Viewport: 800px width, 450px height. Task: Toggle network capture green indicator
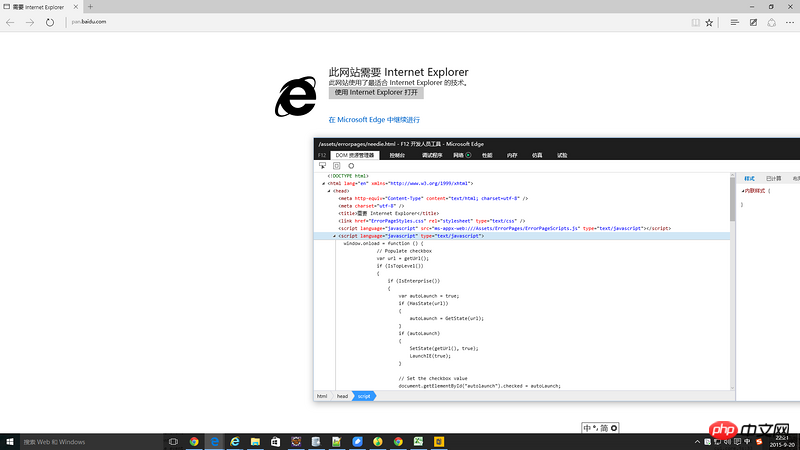tap(468, 155)
